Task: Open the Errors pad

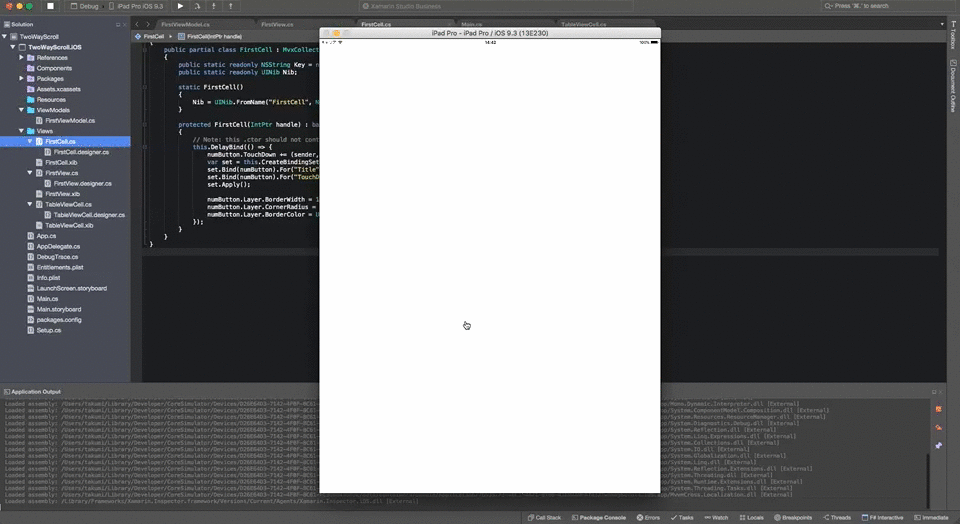Action: point(648,518)
